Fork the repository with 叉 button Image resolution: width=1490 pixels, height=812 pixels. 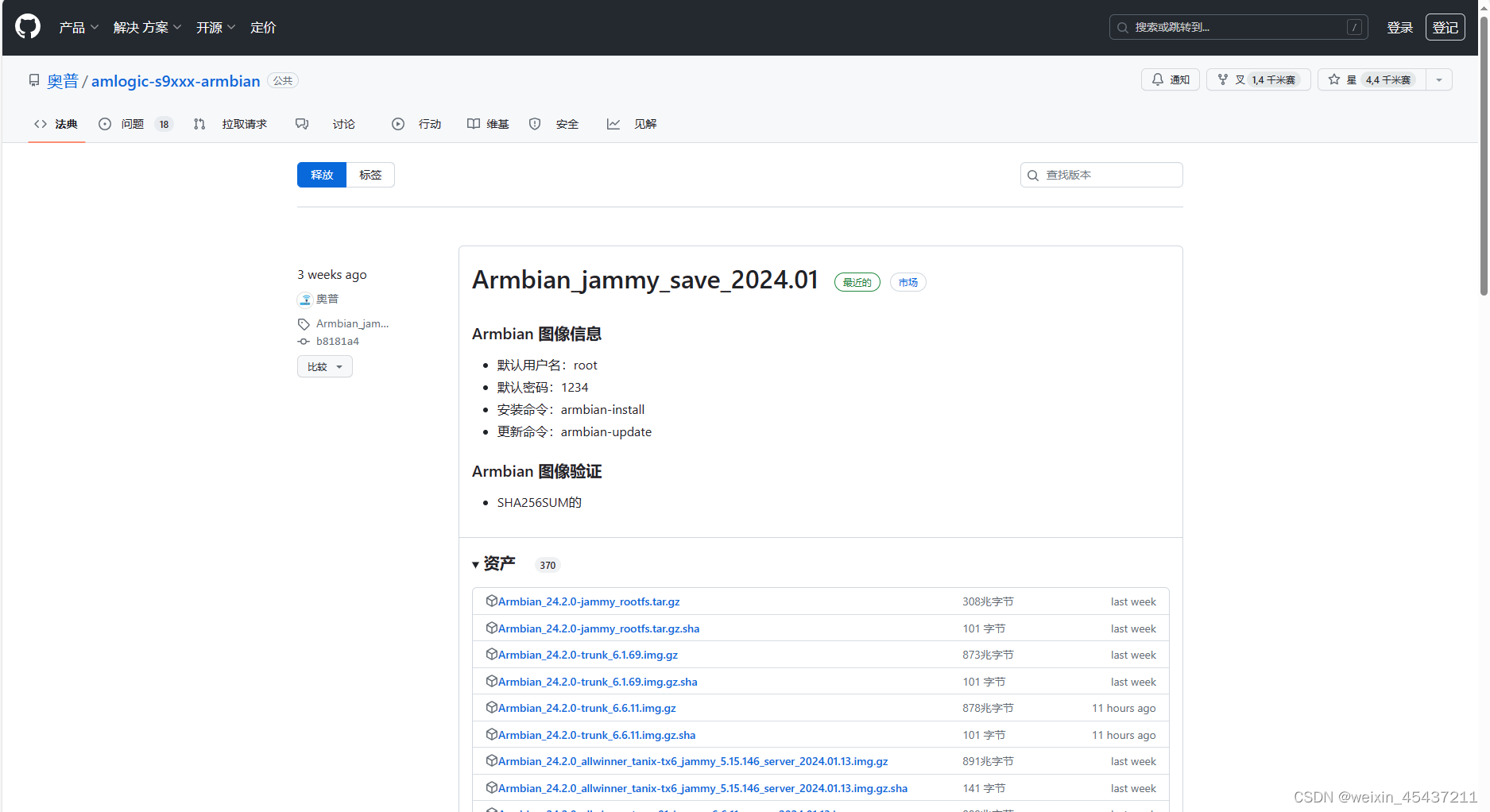pos(1258,79)
